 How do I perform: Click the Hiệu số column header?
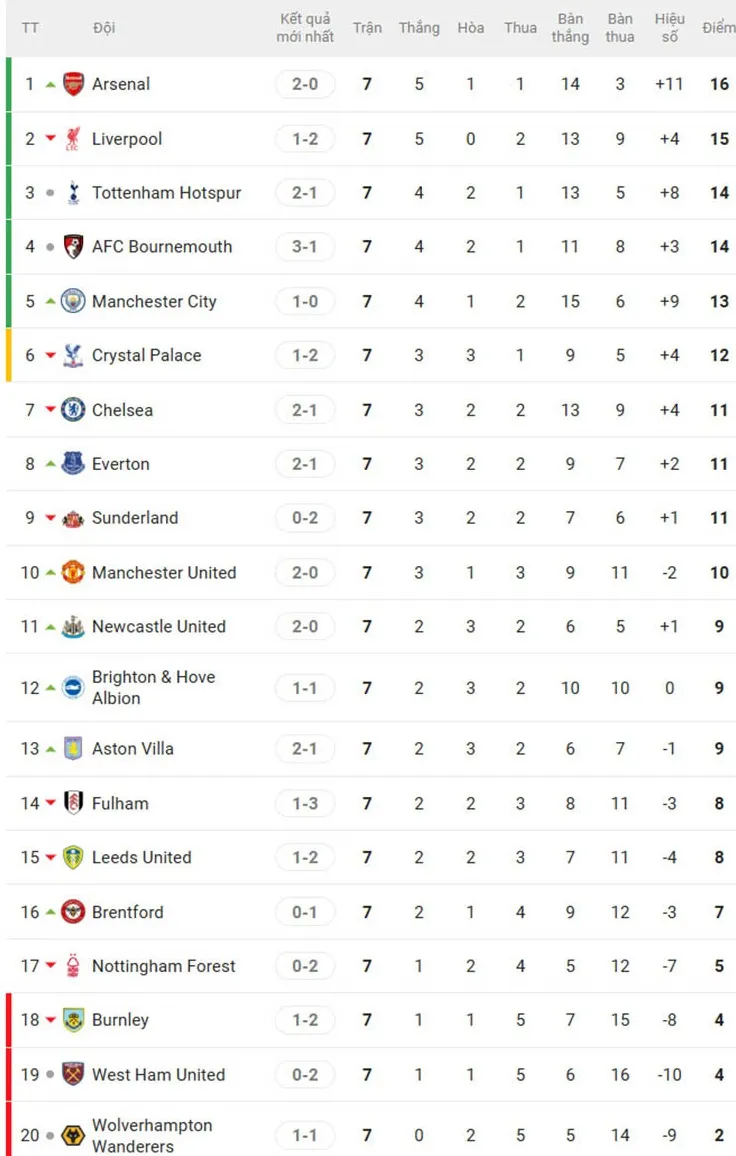(x=670, y=28)
